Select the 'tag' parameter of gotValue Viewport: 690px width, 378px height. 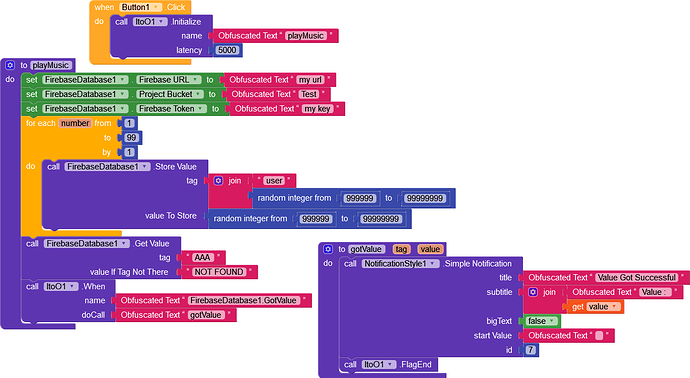pyautogui.click(x=401, y=249)
